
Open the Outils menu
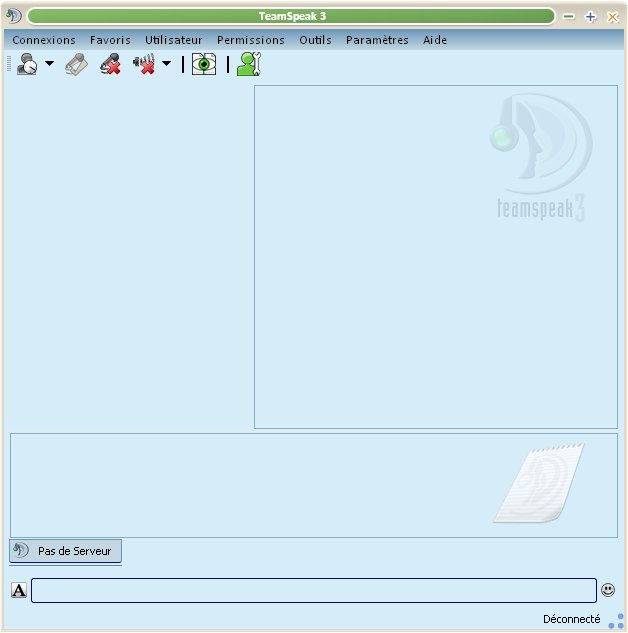tap(315, 40)
